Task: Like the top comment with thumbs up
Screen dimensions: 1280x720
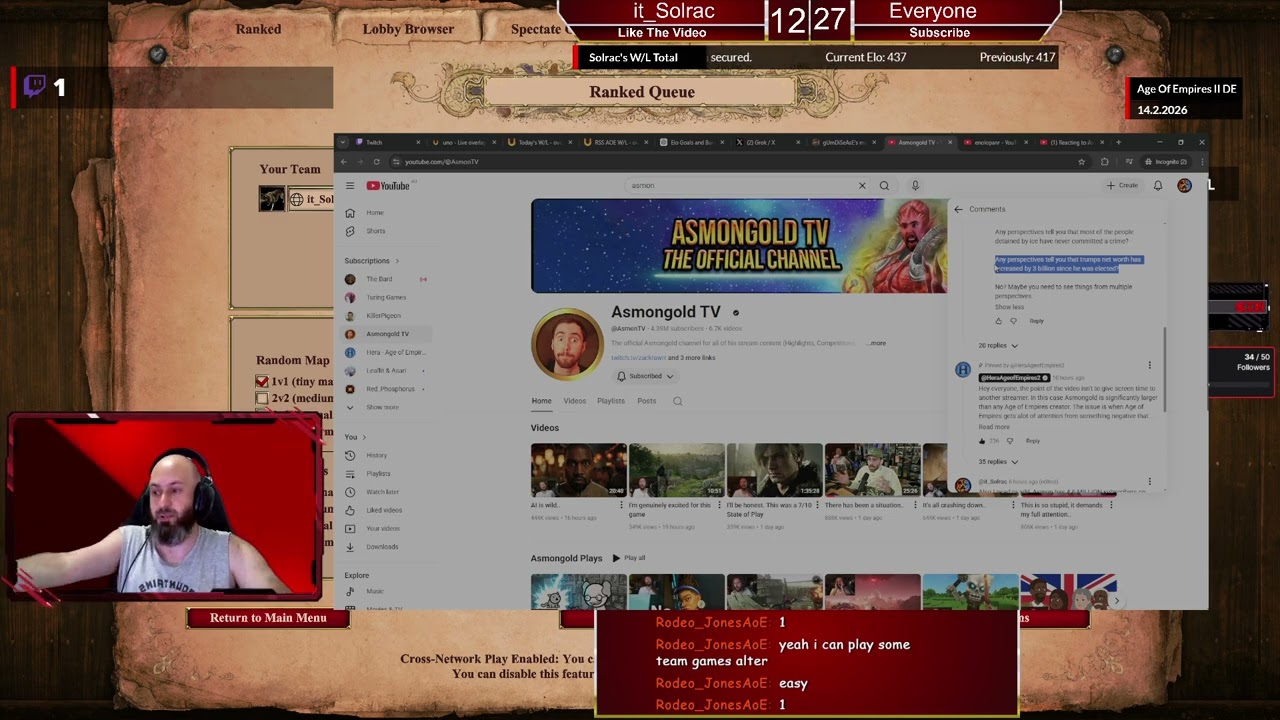Action: pyautogui.click(x=998, y=321)
